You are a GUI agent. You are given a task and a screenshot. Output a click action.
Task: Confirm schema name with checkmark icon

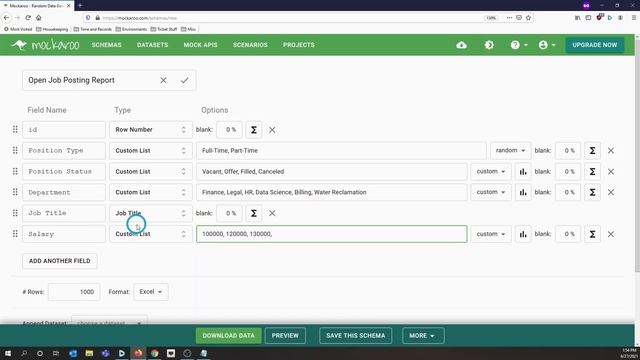184,80
